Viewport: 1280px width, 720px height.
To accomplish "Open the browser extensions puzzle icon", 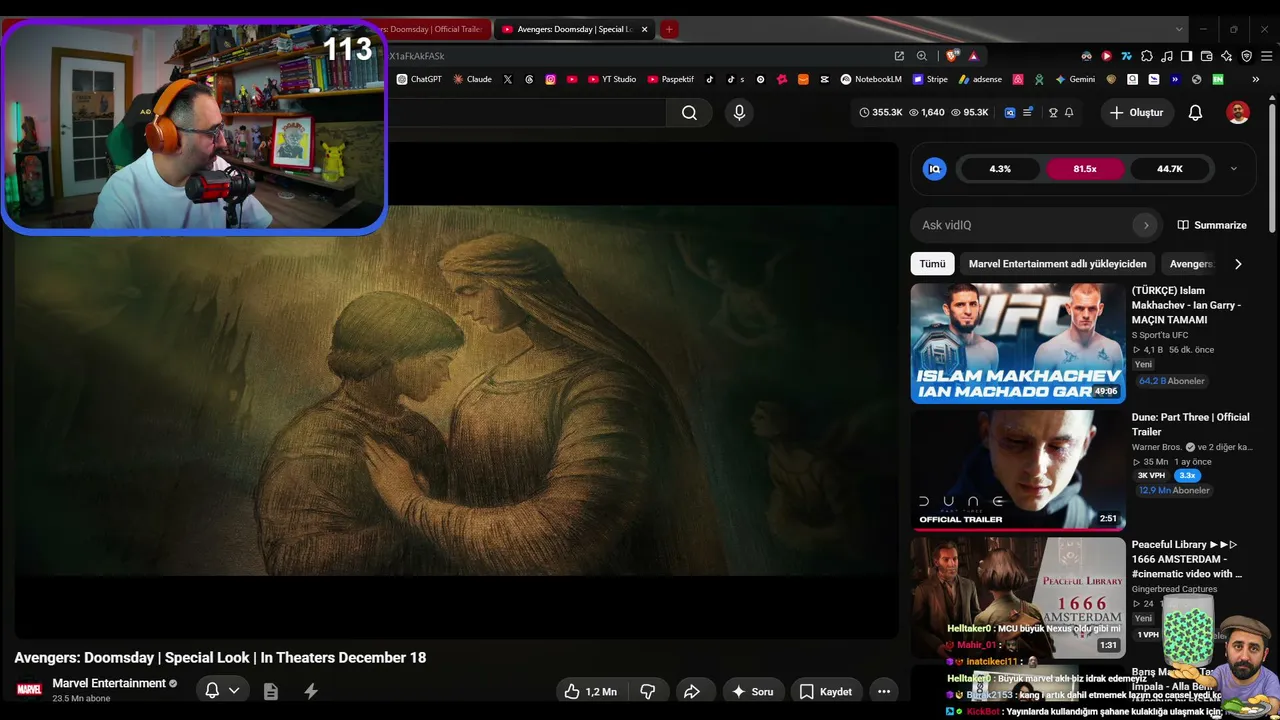I will (x=1147, y=56).
